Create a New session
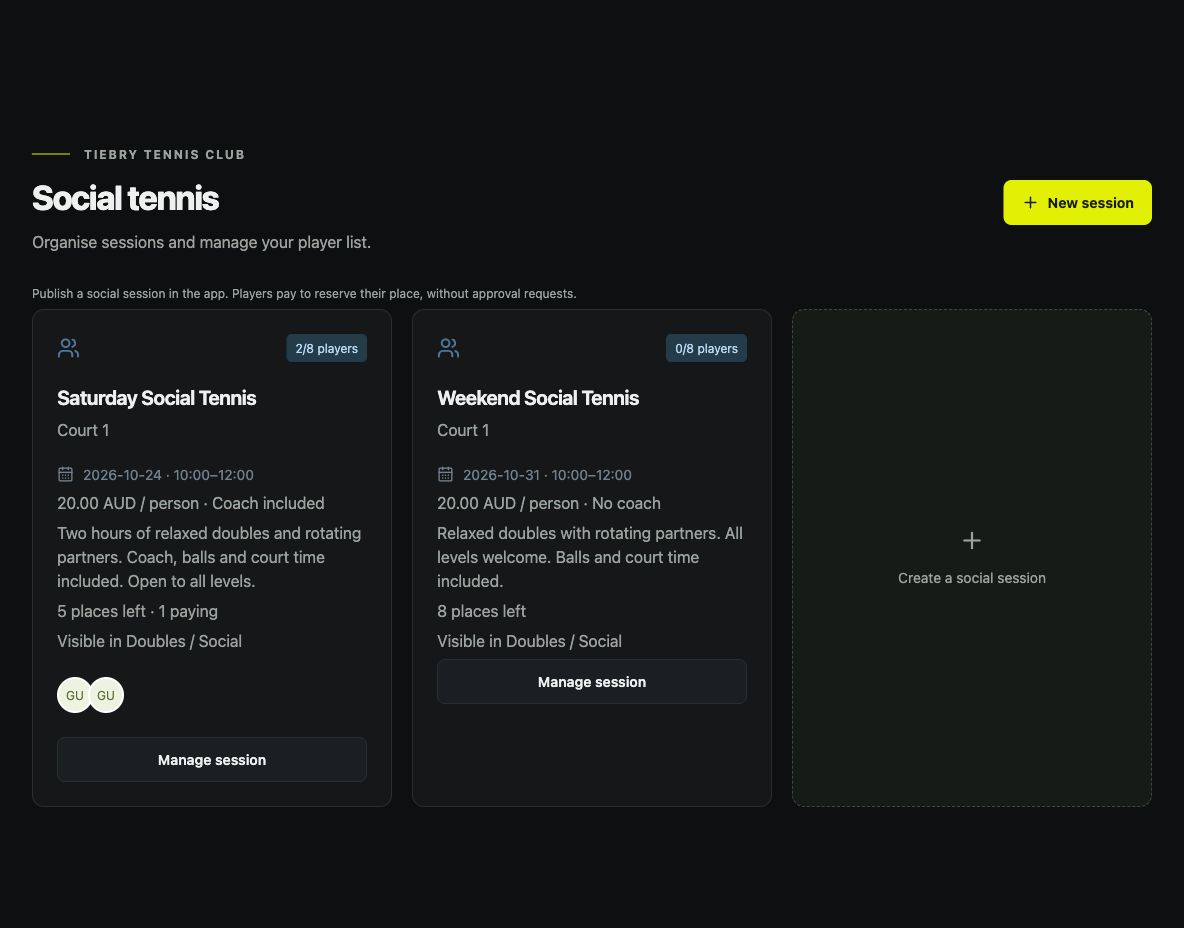The width and height of the screenshot is (1184, 928). point(1077,202)
